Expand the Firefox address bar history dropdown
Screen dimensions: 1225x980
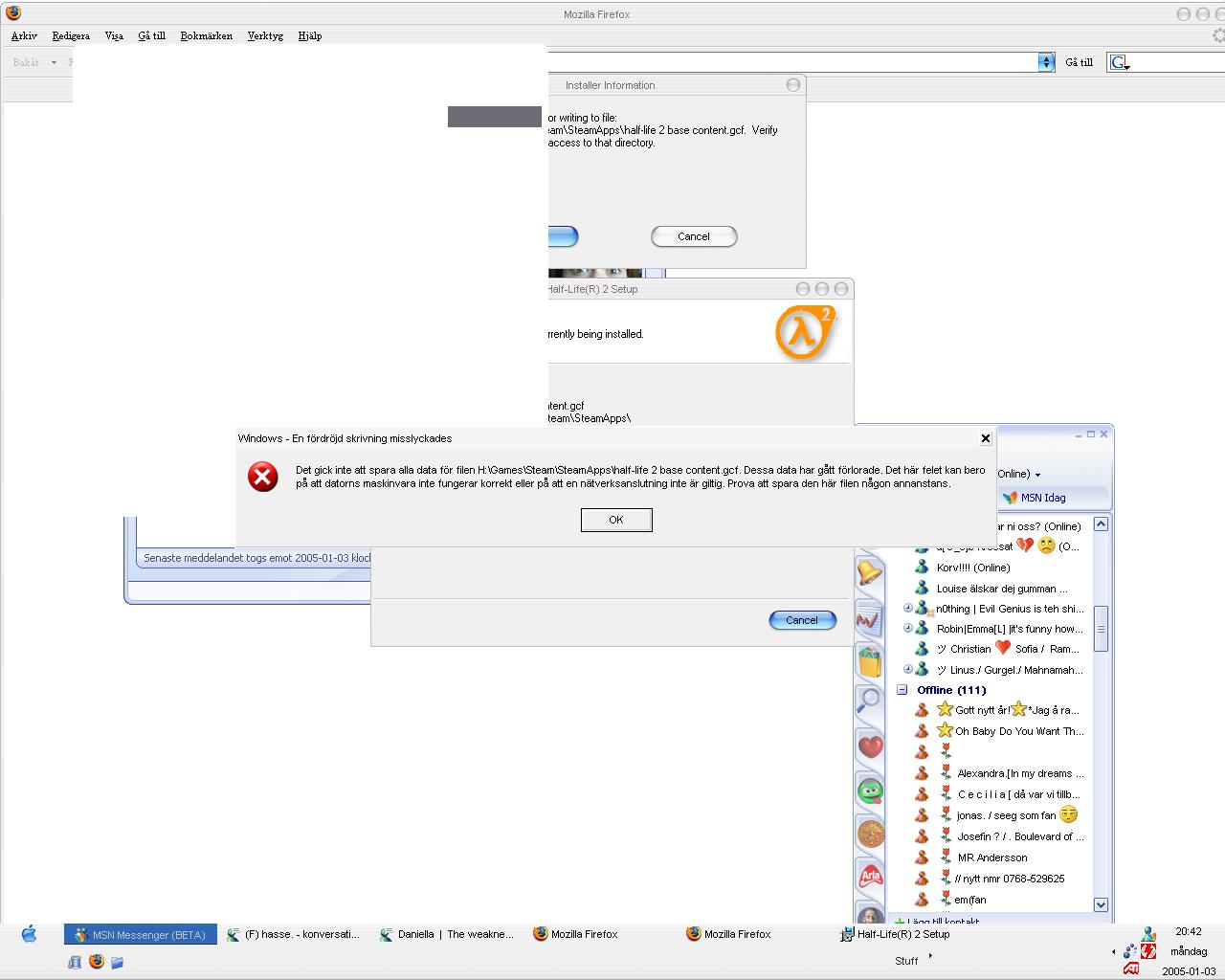pos(1046,62)
